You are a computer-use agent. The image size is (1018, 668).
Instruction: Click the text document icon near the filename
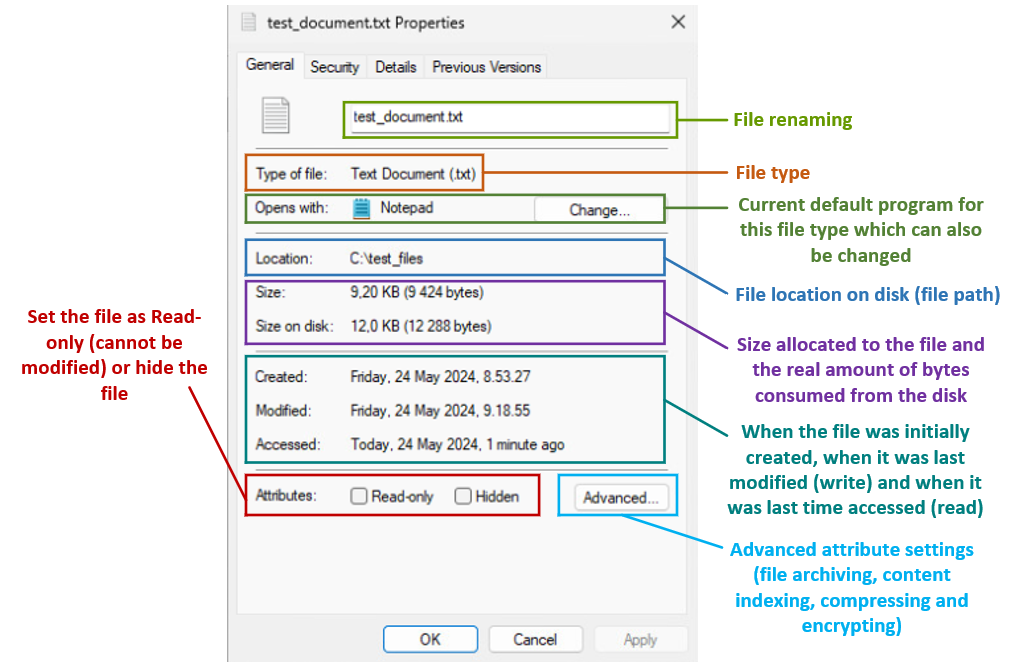[x=276, y=113]
